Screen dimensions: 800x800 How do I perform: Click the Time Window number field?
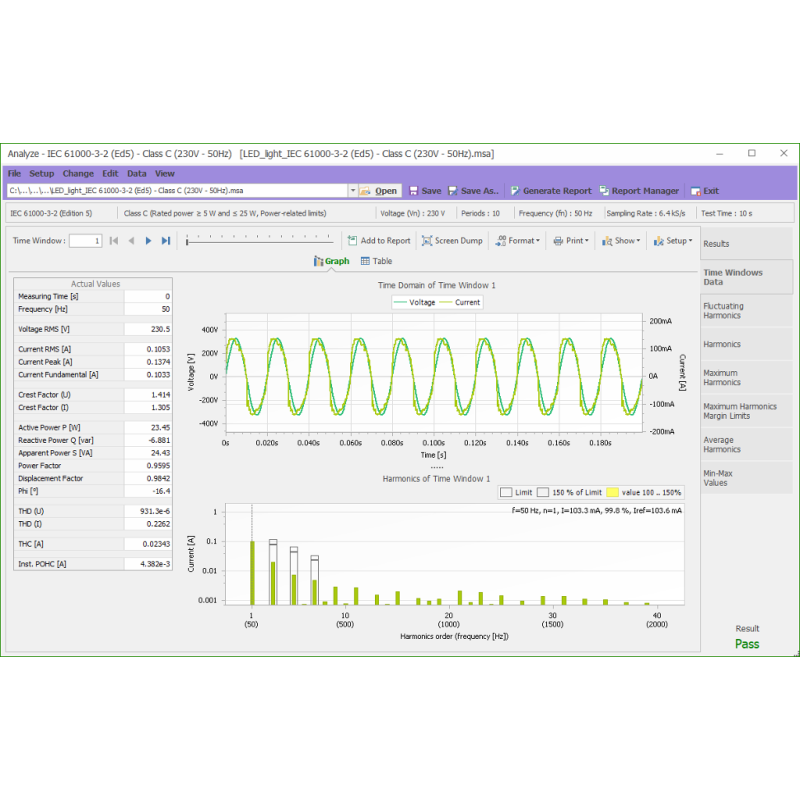[85, 241]
